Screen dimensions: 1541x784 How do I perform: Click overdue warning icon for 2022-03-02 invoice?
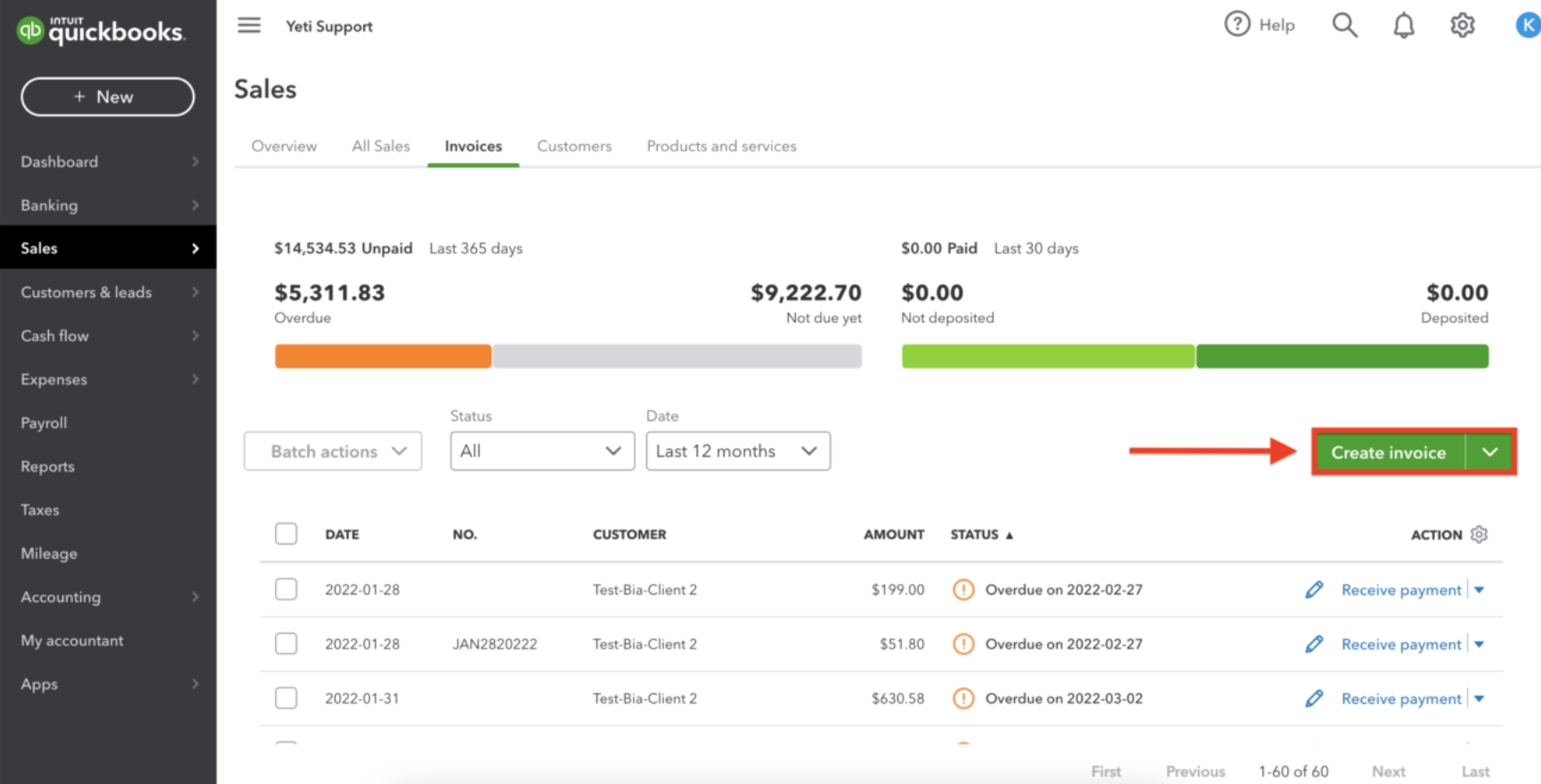coord(963,698)
